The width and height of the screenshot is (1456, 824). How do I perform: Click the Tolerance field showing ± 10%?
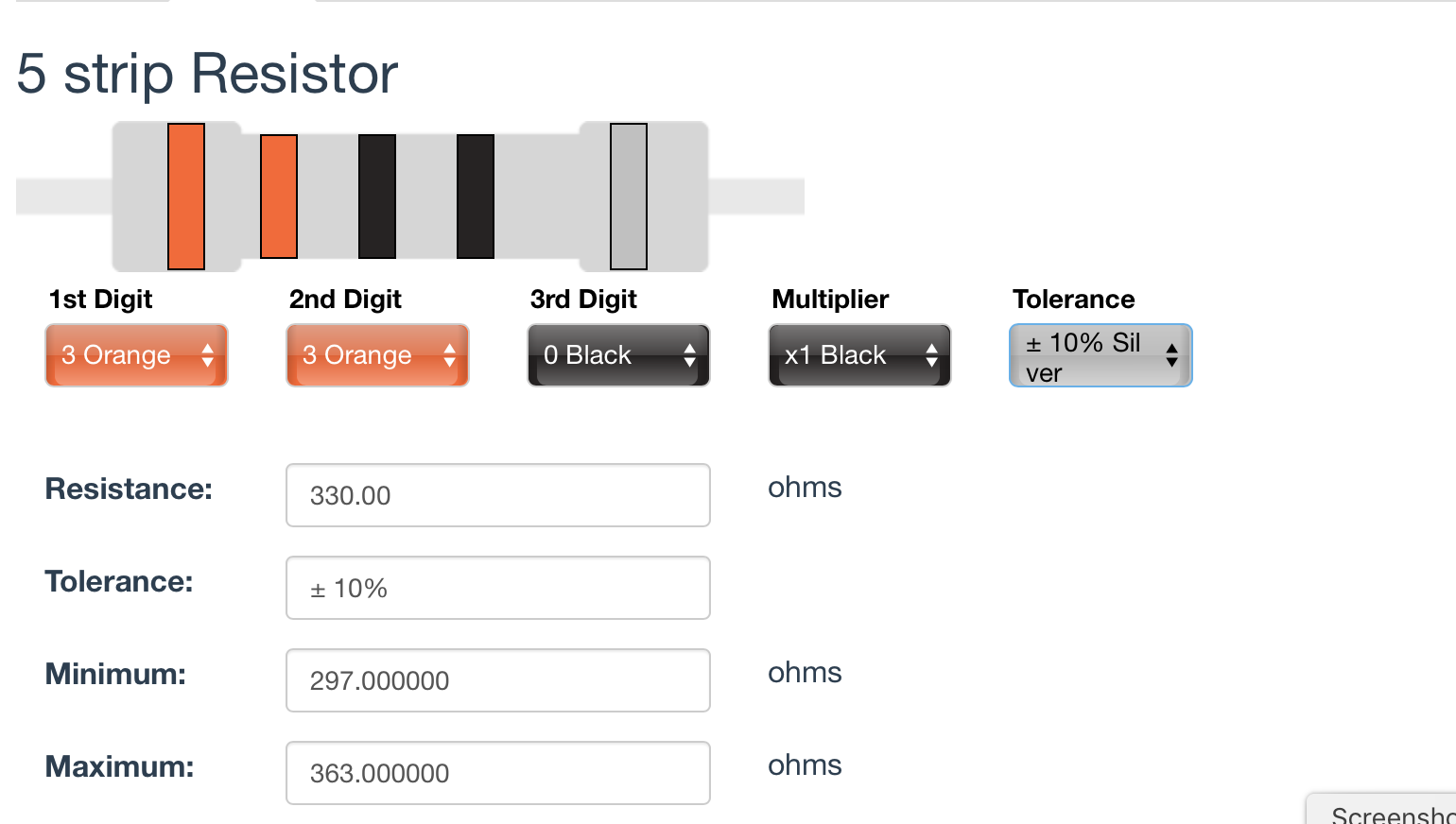tap(498, 588)
